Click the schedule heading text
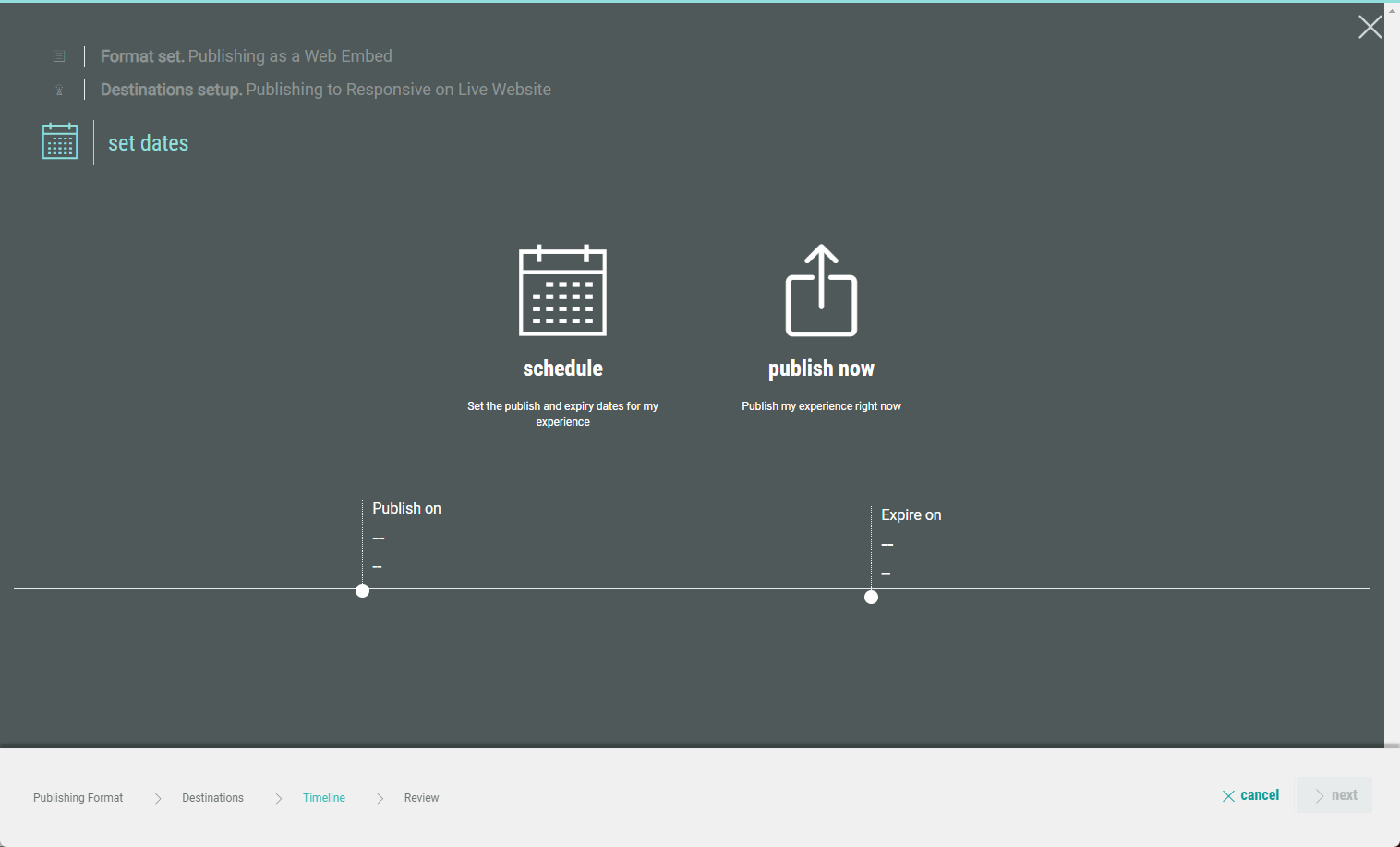 (x=562, y=369)
